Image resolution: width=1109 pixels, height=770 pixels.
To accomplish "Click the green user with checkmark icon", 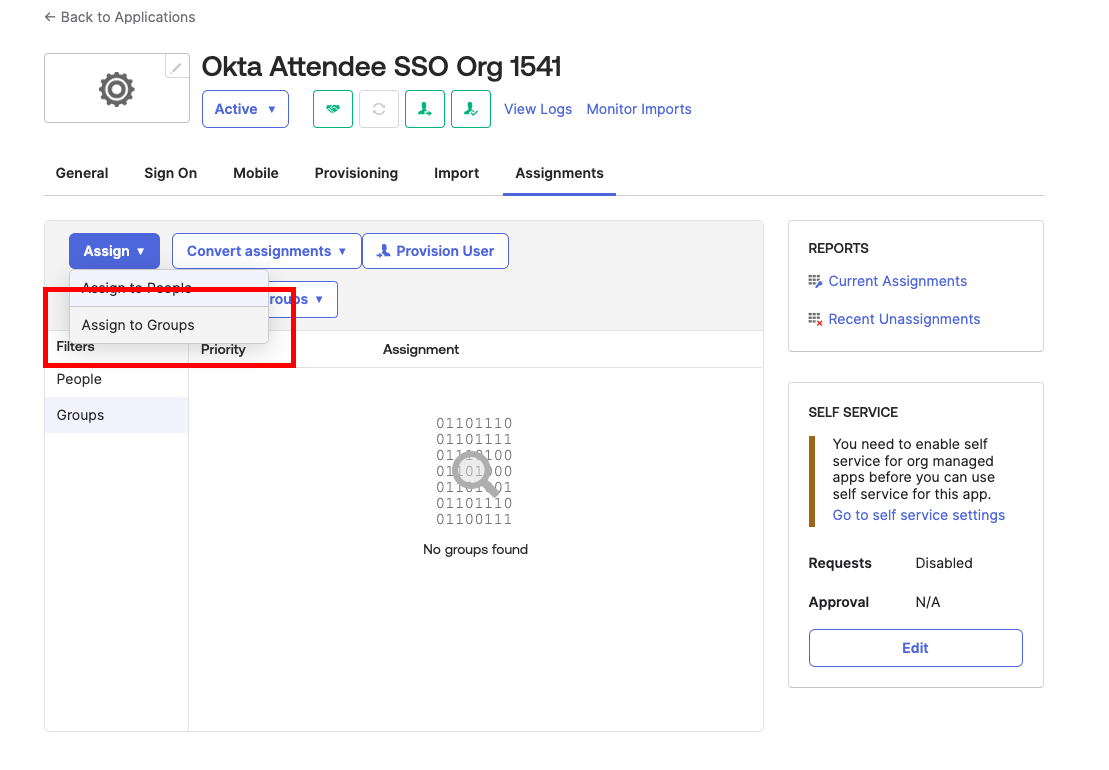I will [x=470, y=109].
